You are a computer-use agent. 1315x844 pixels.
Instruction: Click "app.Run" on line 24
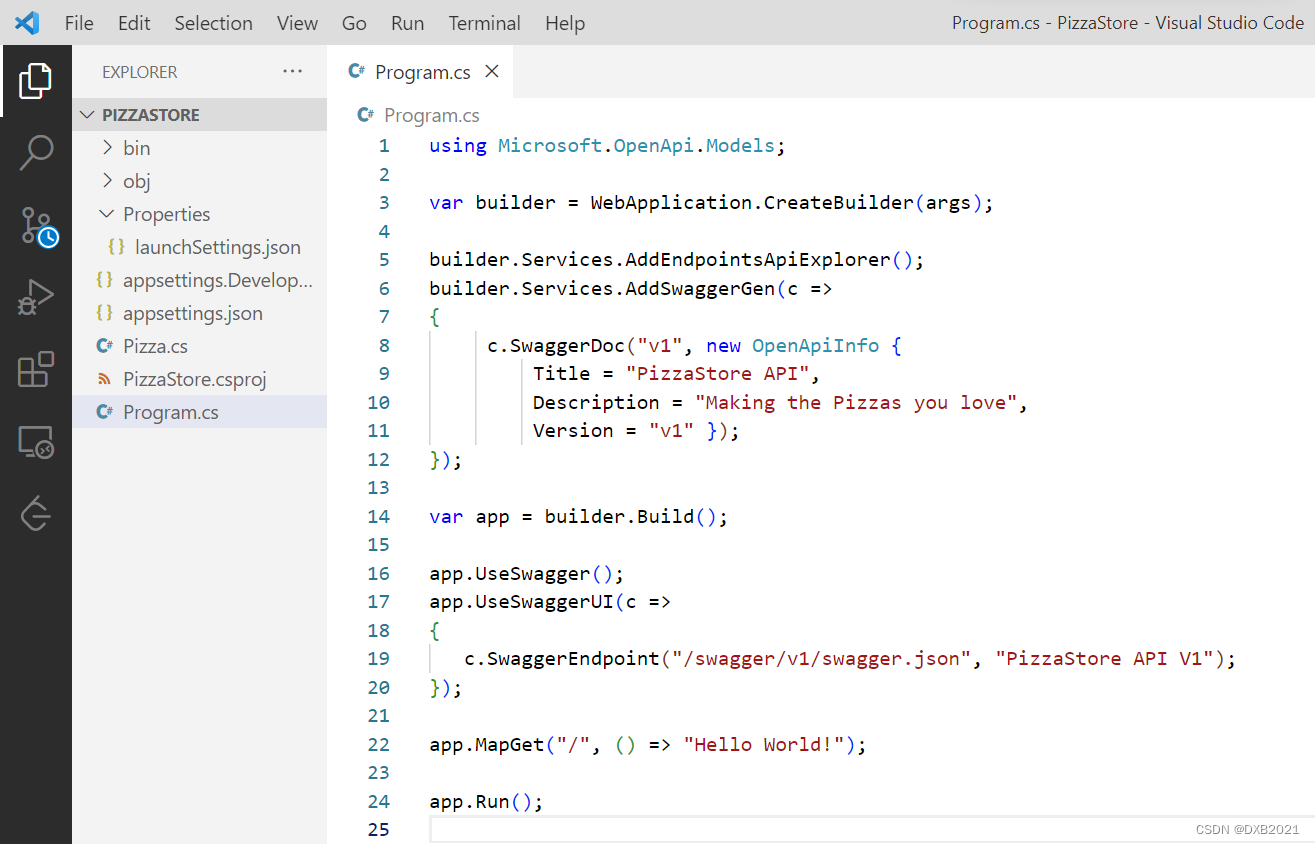(x=469, y=802)
